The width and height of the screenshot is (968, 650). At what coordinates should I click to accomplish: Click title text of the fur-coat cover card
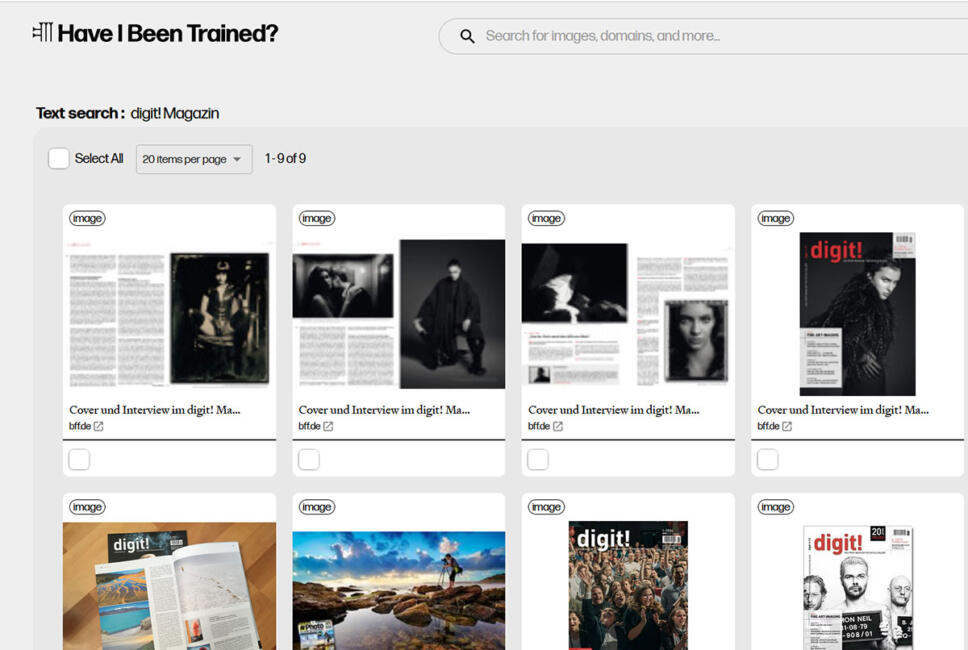coord(843,410)
